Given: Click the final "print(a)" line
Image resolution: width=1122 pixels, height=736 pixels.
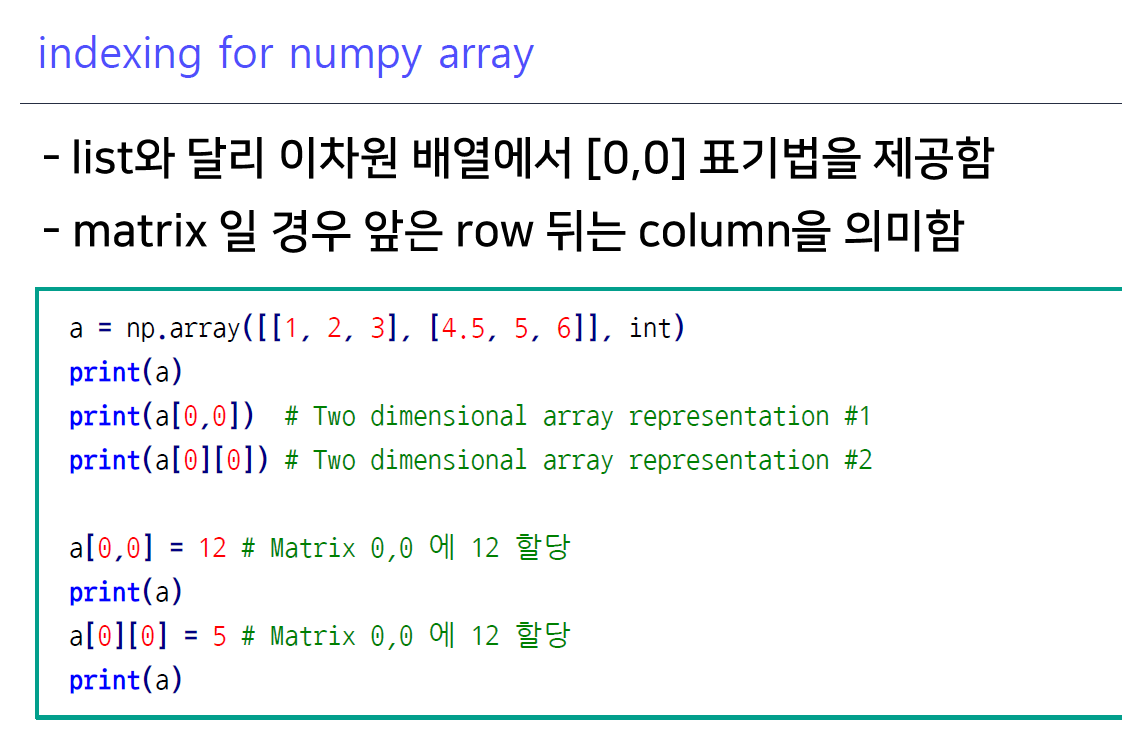Looking at the screenshot, I should point(126,680).
